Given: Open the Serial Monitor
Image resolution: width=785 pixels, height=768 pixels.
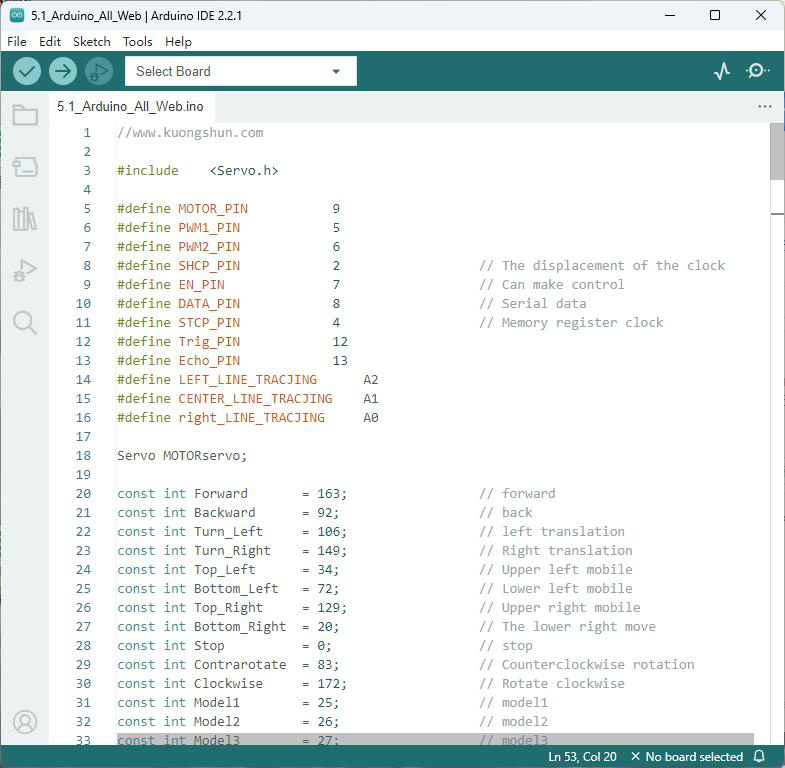Looking at the screenshot, I should pos(757,71).
